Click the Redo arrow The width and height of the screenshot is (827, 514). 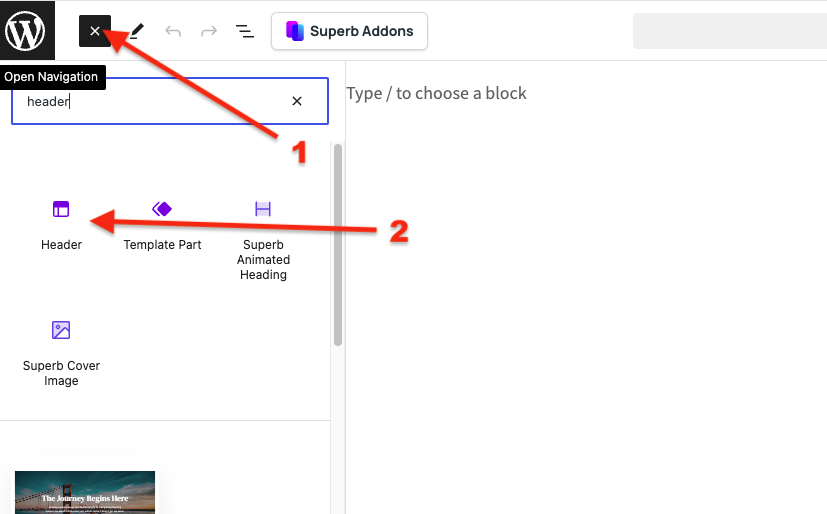point(209,32)
